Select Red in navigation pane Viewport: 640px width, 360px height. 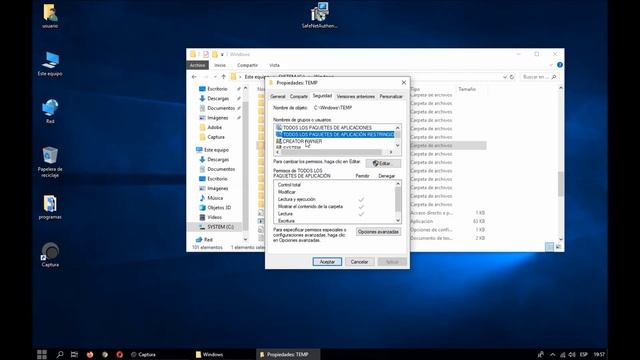coord(208,240)
